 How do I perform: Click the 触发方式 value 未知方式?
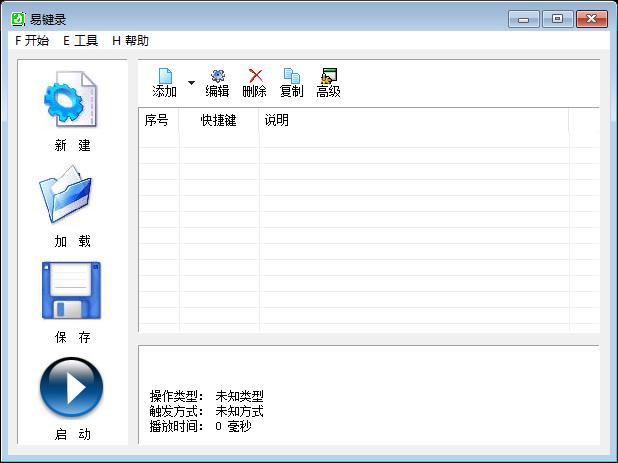(239, 411)
